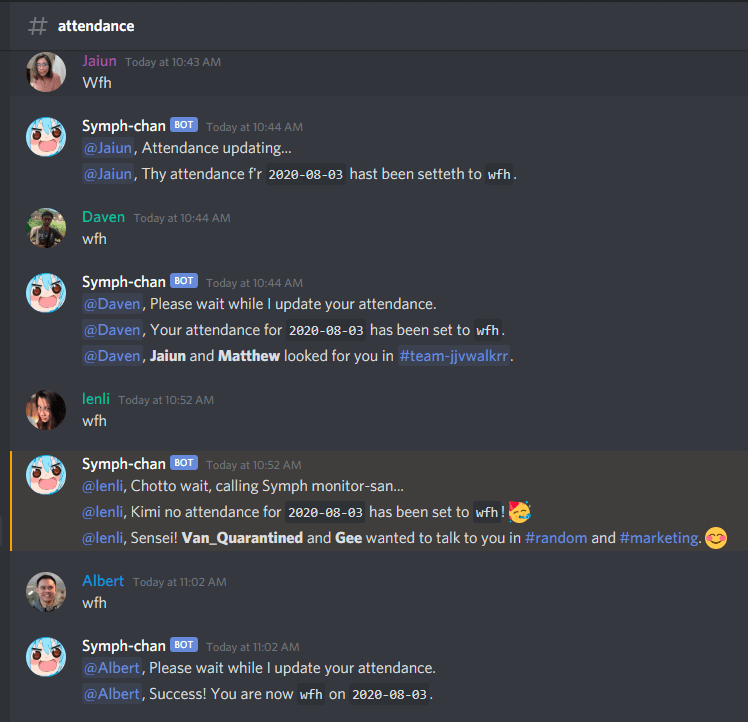The image size is (748, 722).
Task: Click the @Ienli mention before 'Chotto wait'
Action: [103, 486]
